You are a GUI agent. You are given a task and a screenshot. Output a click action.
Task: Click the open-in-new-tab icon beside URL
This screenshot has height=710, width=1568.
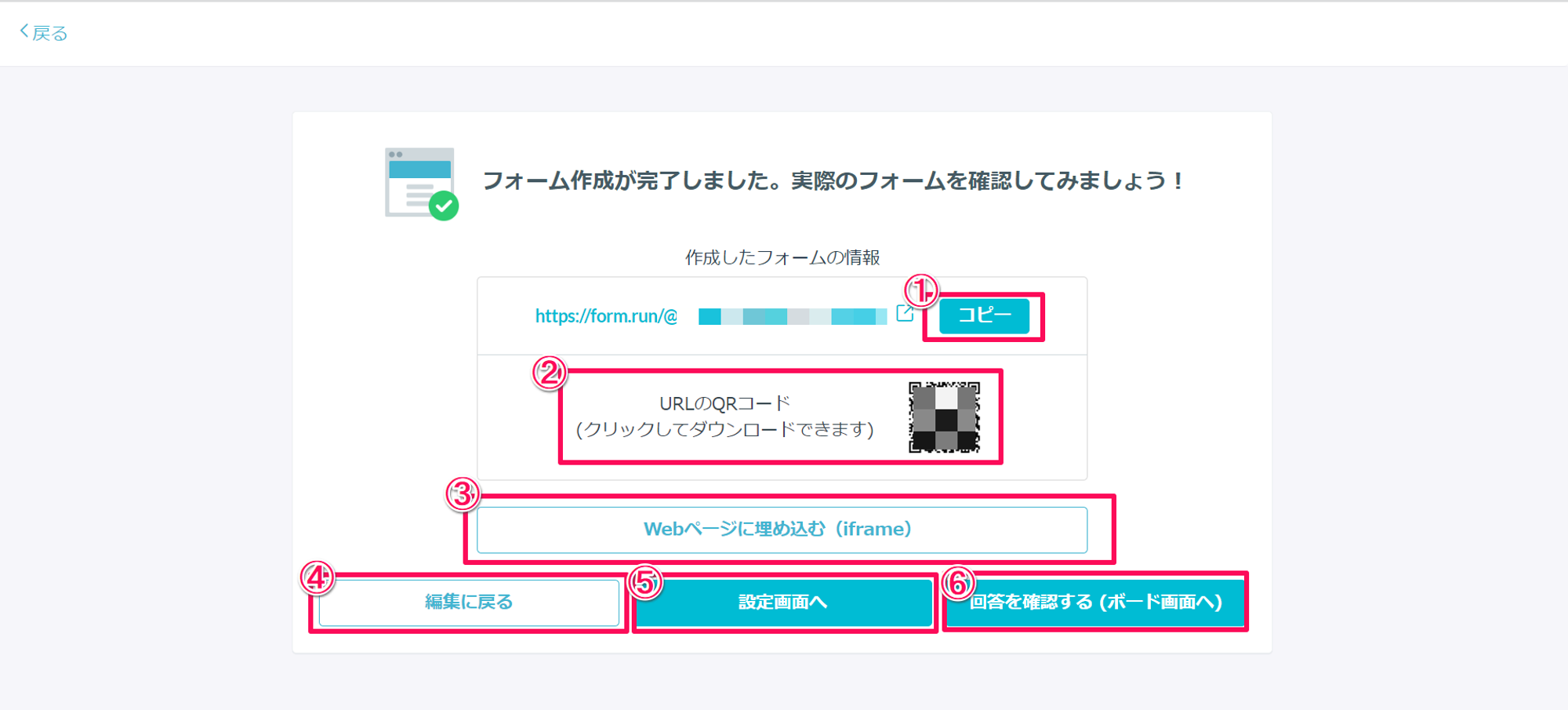[905, 314]
